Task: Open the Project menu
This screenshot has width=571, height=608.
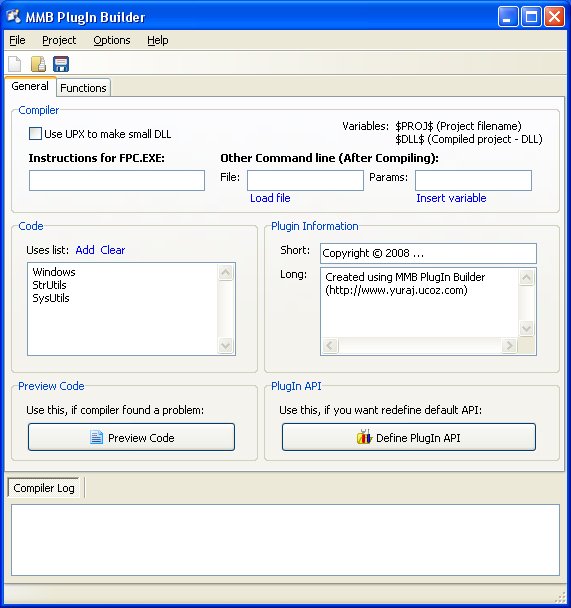Action: coord(59,40)
